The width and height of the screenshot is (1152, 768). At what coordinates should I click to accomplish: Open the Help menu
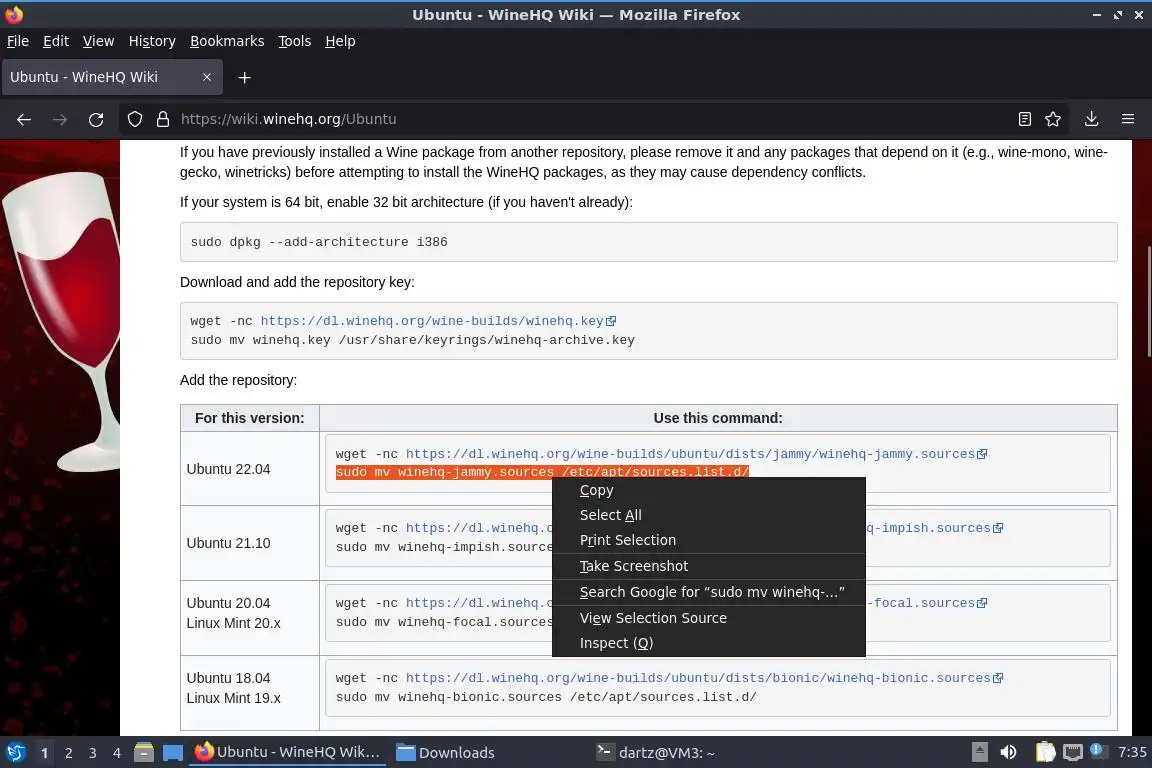coord(340,41)
